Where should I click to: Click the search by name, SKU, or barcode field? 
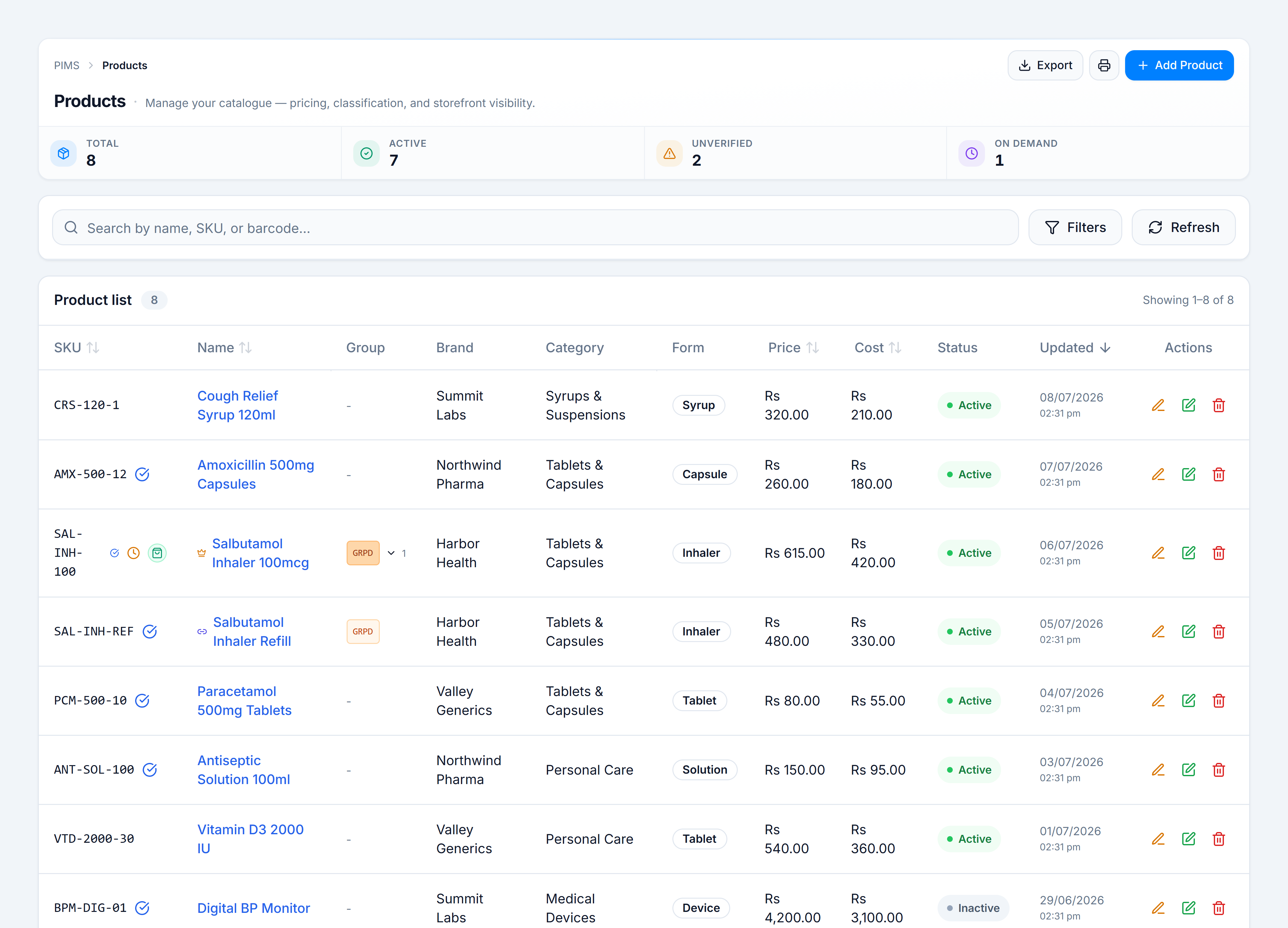pos(535,227)
